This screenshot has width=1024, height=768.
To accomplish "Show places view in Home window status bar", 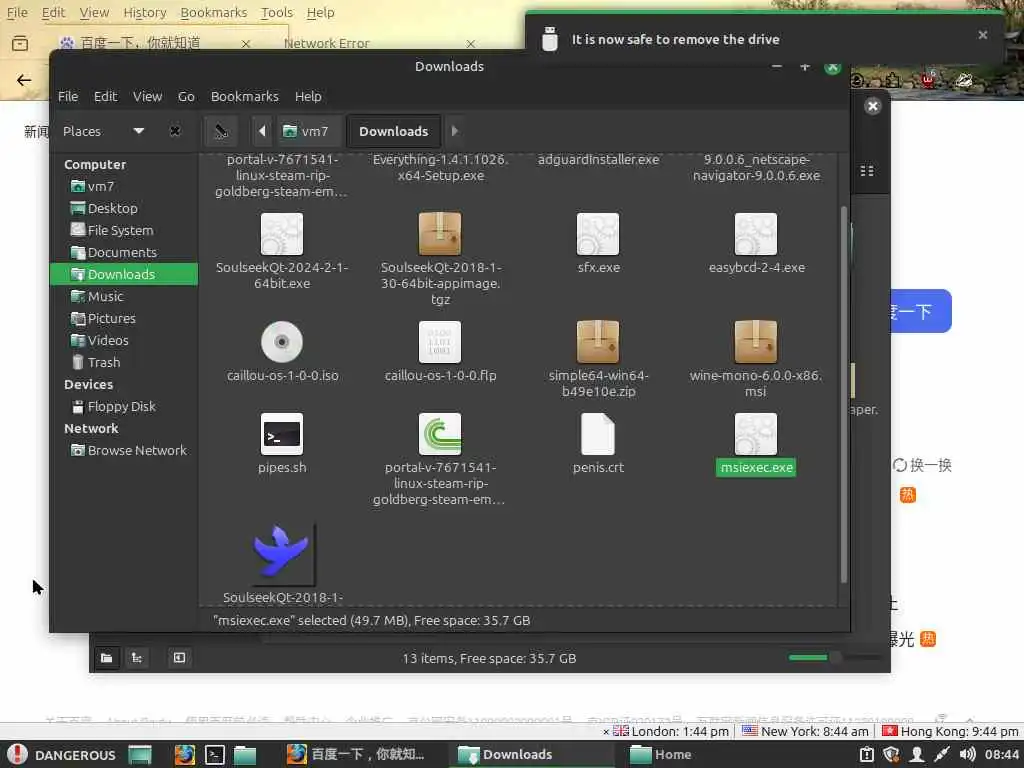I will [106, 658].
